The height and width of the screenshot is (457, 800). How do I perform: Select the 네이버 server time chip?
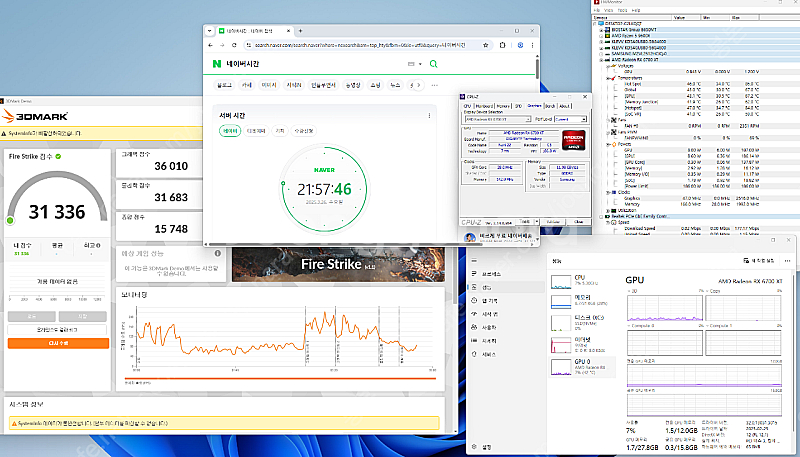230,130
